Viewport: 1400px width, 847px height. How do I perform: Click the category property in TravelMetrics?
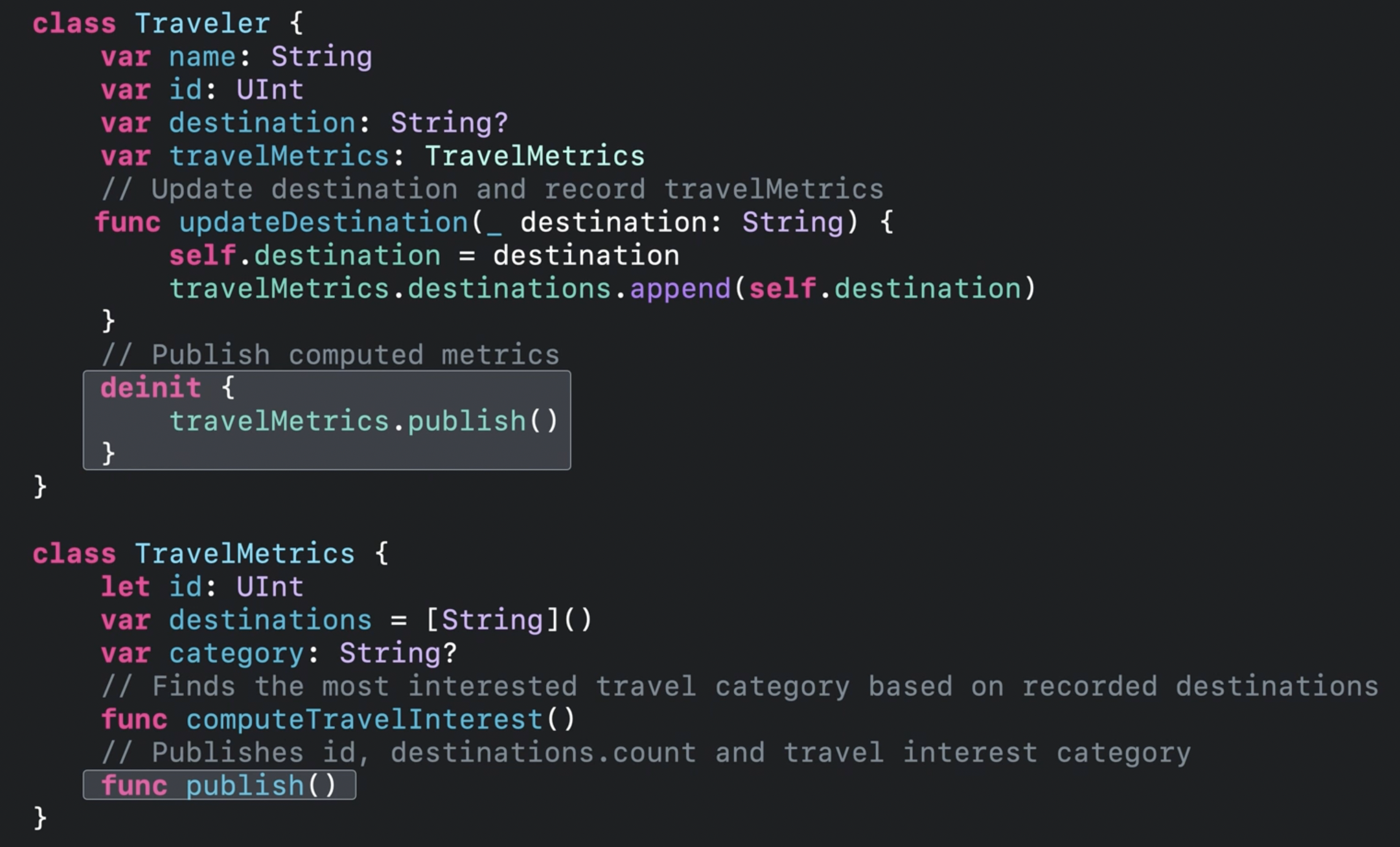click(236, 653)
